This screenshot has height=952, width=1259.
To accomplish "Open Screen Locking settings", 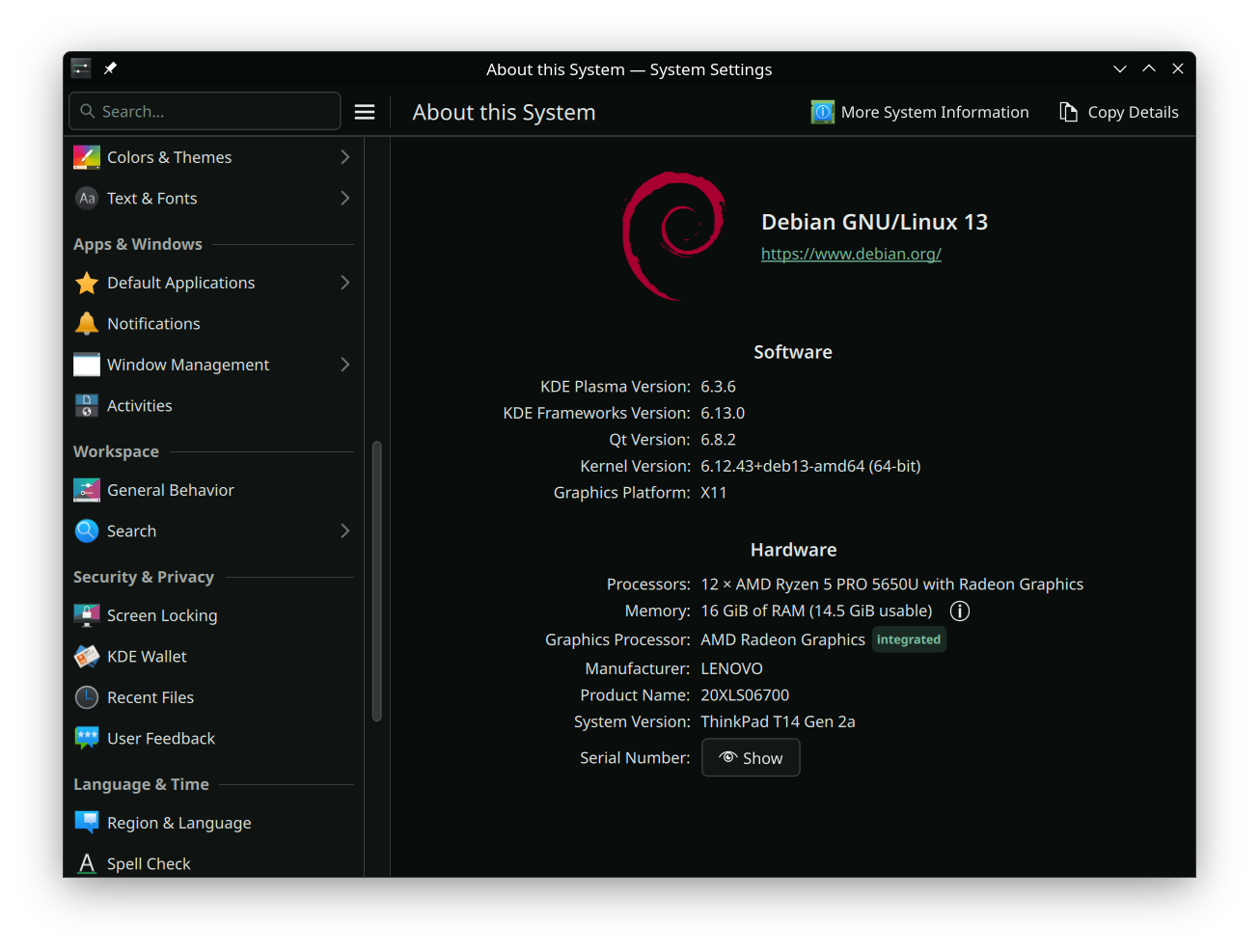I will click(x=213, y=615).
